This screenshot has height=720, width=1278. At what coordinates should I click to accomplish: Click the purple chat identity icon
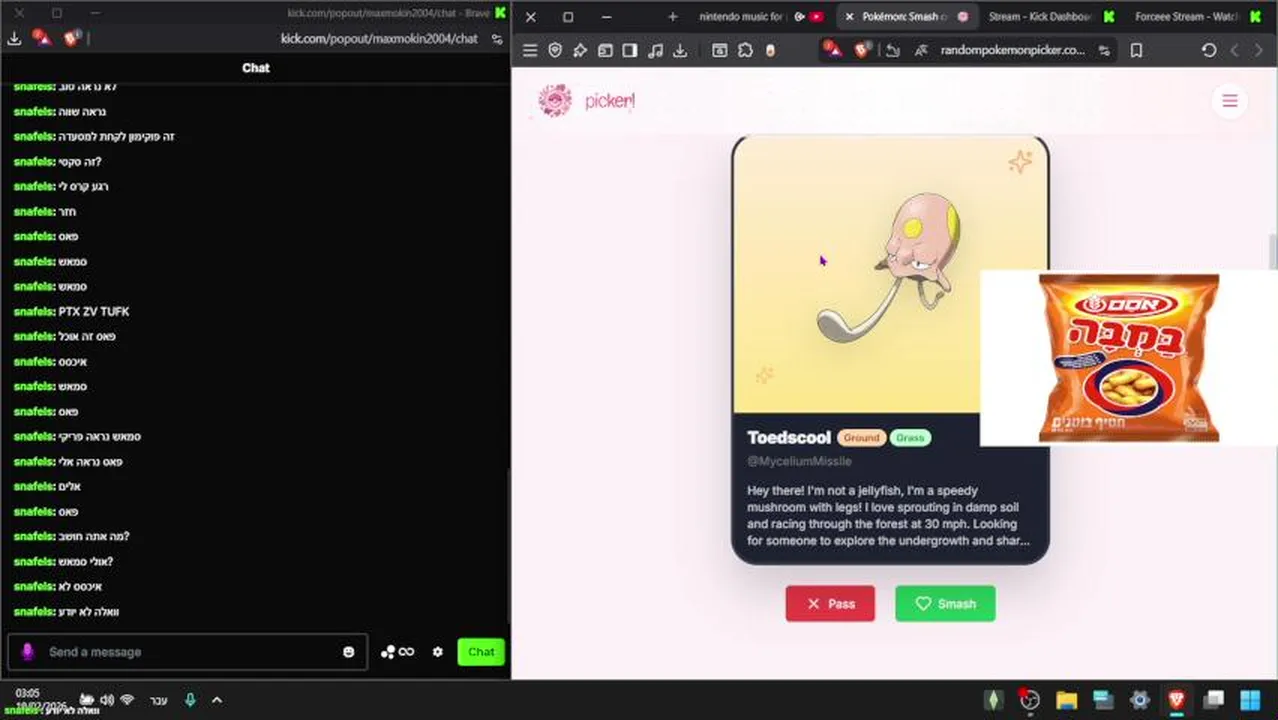(x=28, y=652)
